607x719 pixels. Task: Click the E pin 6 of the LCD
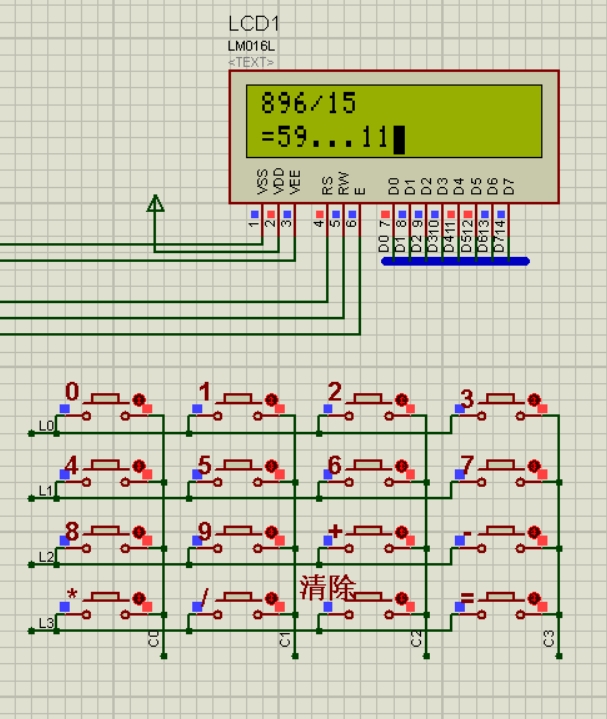pyautogui.click(x=359, y=220)
